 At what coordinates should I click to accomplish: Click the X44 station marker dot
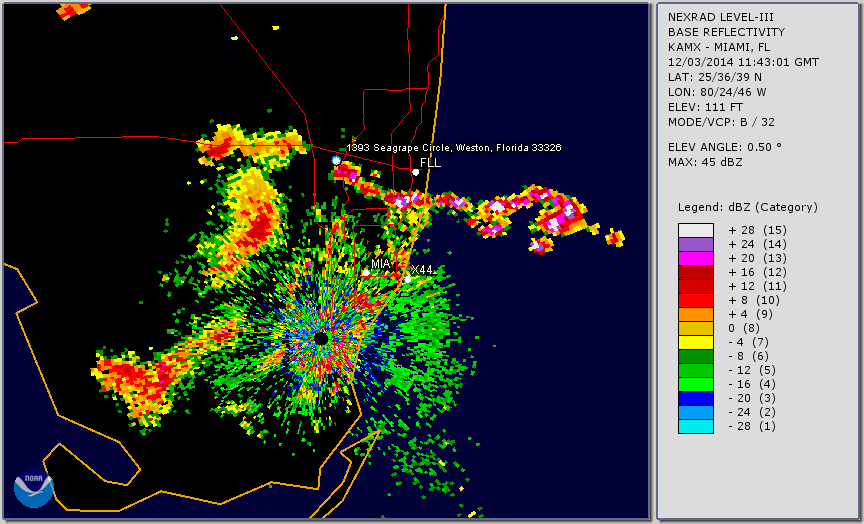tap(408, 280)
